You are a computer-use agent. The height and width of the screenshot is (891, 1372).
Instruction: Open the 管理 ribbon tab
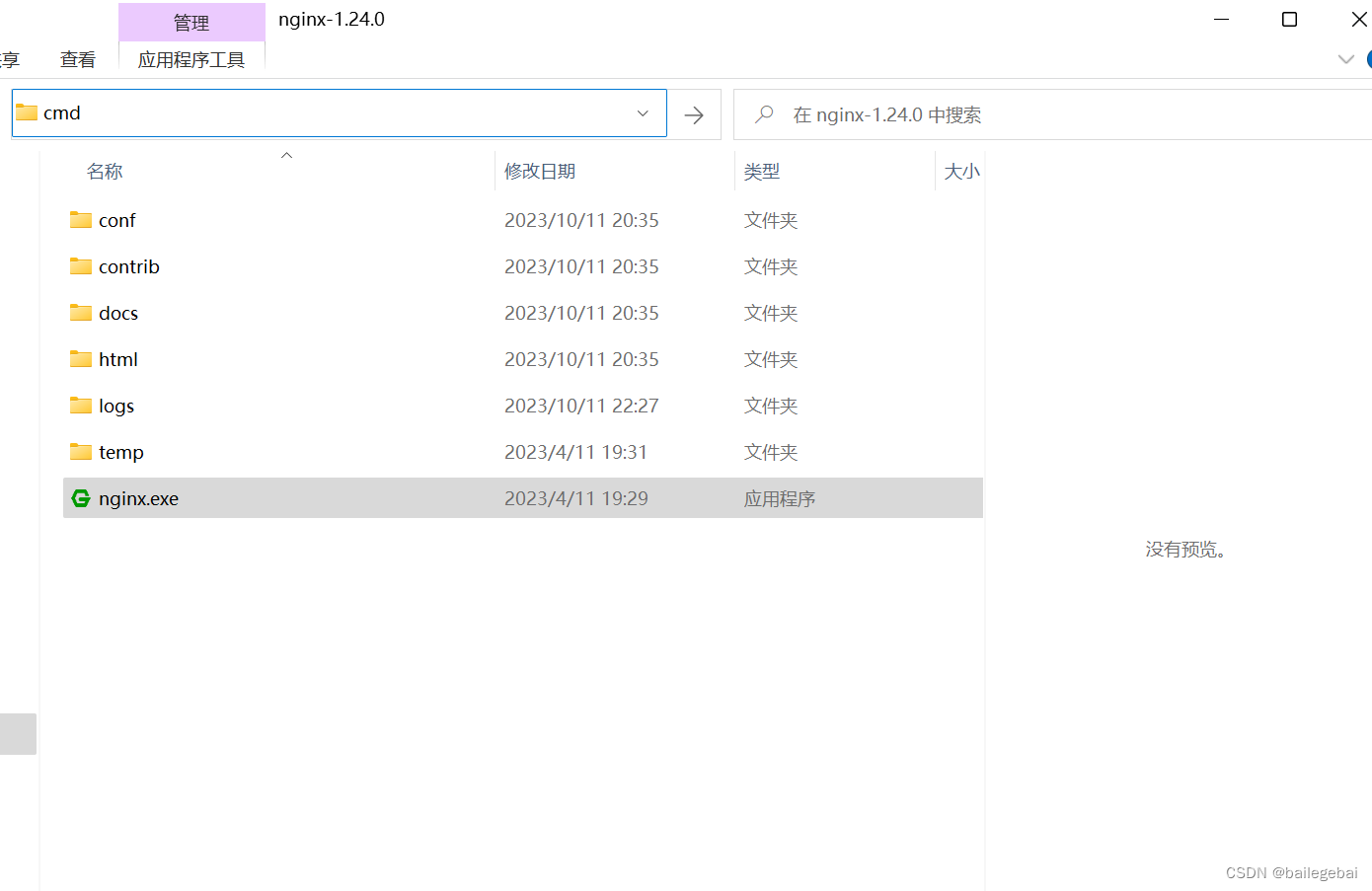click(x=191, y=22)
